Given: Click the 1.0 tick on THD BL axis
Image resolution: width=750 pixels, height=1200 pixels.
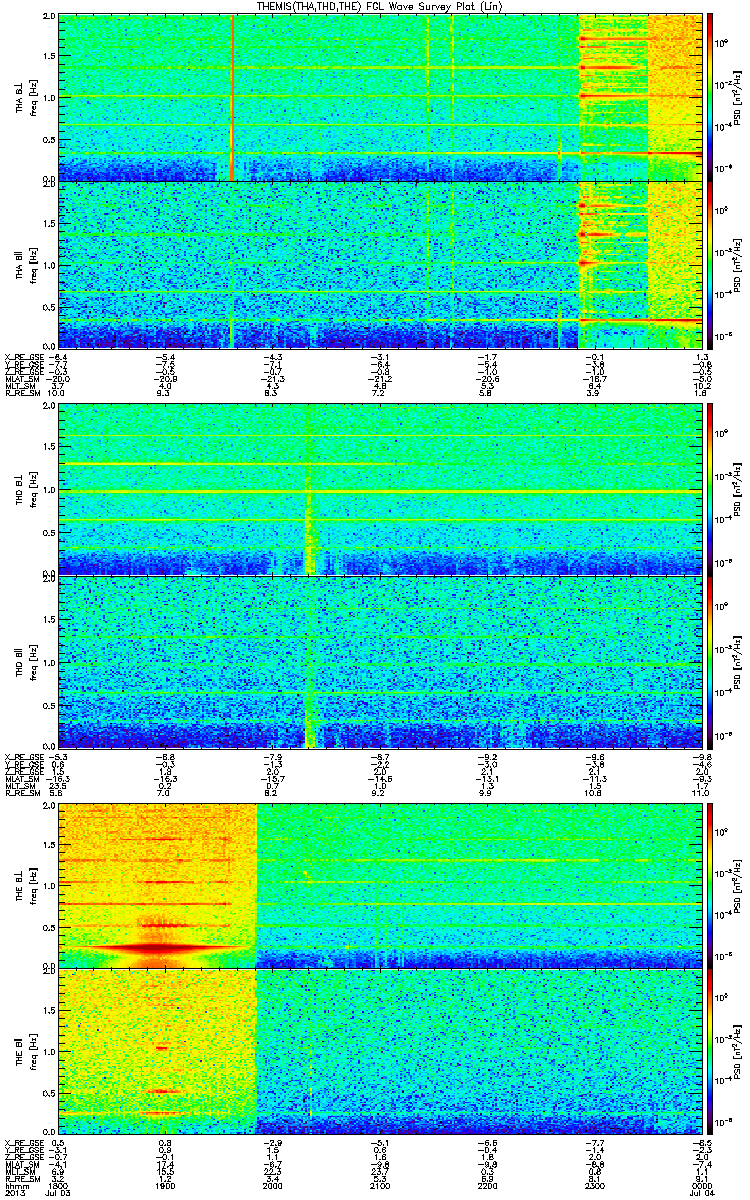Looking at the screenshot, I should pos(50,490).
